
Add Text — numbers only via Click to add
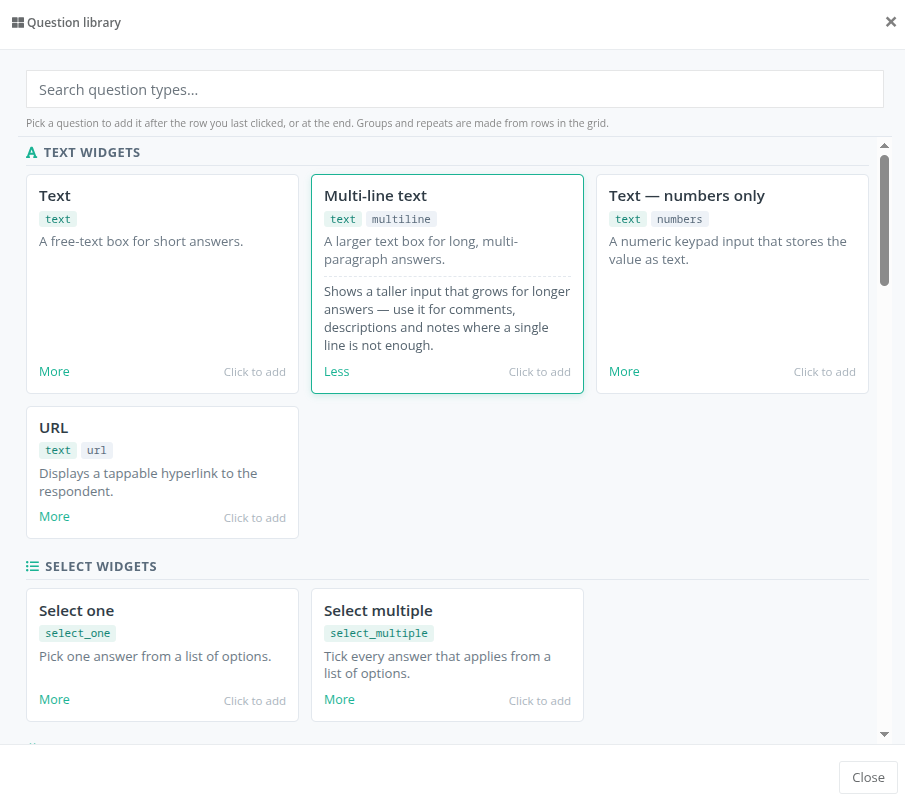tap(824, 372)
